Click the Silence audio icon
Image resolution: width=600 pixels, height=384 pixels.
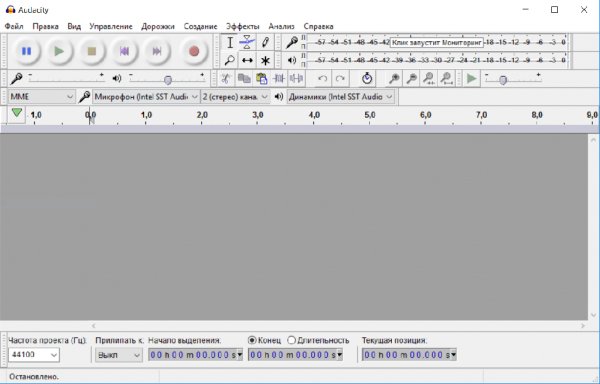click(297, 79)
